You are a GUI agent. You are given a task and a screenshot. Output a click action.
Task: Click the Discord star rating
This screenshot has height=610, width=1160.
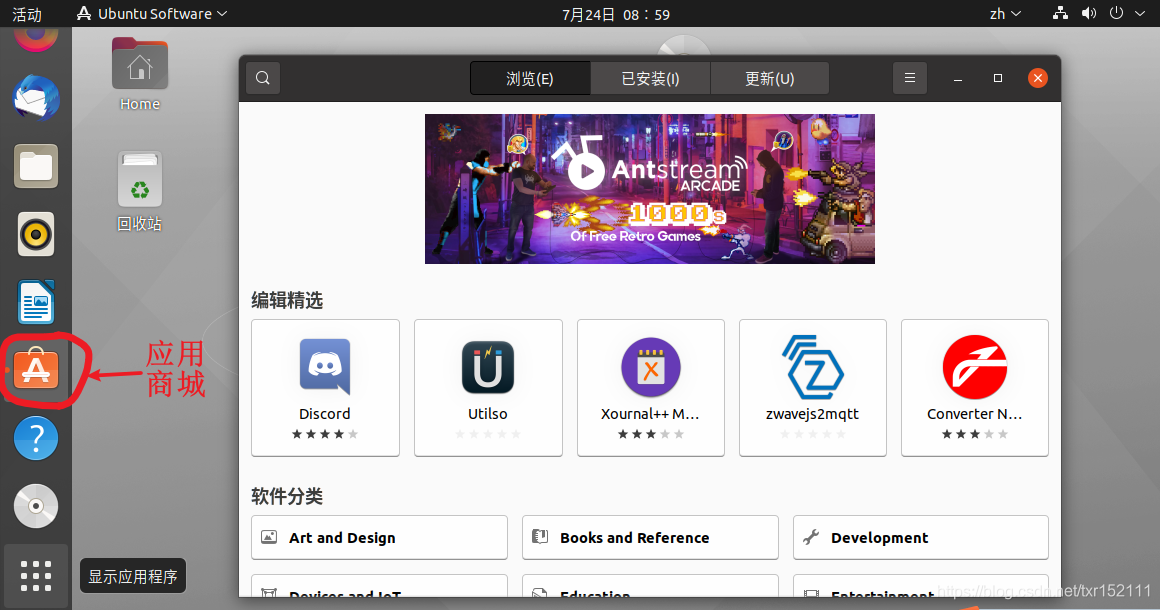(x=325, y=434)
